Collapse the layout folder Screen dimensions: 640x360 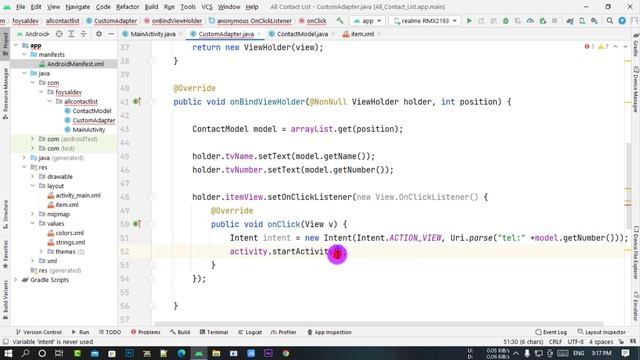click(x=32, y=186)
